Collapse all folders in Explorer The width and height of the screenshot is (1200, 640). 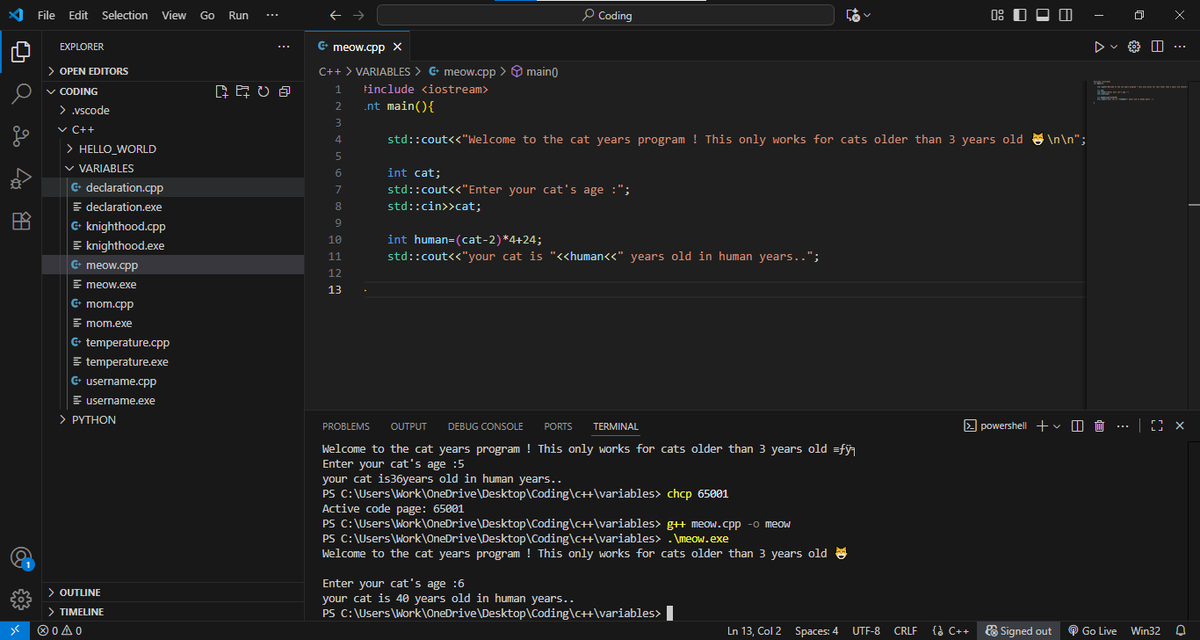pos(284,91)
